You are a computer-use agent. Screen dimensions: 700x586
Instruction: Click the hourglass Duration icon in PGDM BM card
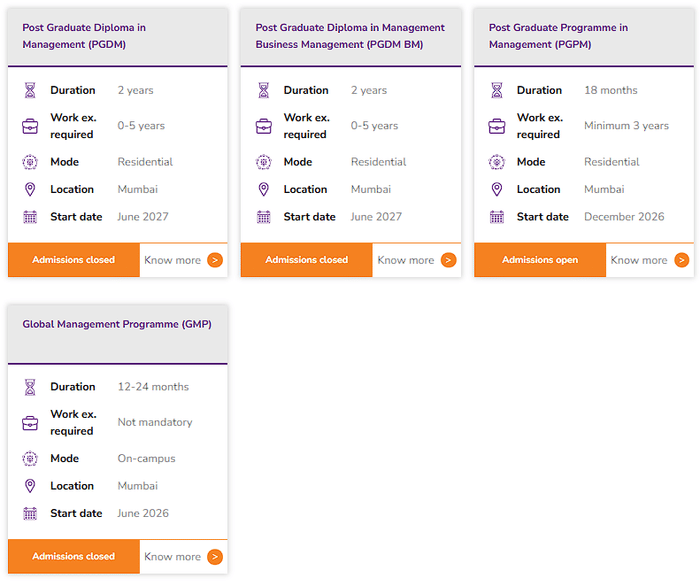point(263,90)
